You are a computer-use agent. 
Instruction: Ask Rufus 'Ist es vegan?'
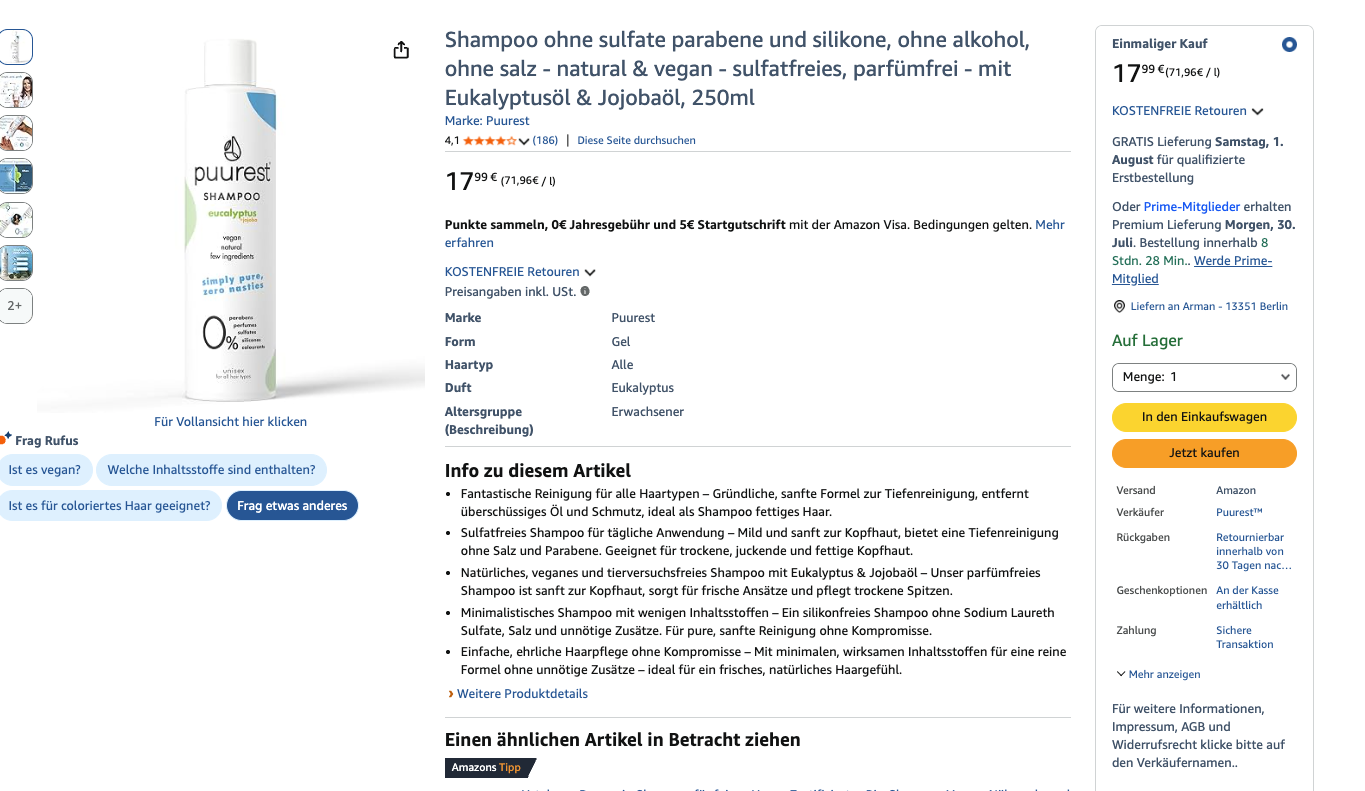pyautogui.click(x=46, y=470)
